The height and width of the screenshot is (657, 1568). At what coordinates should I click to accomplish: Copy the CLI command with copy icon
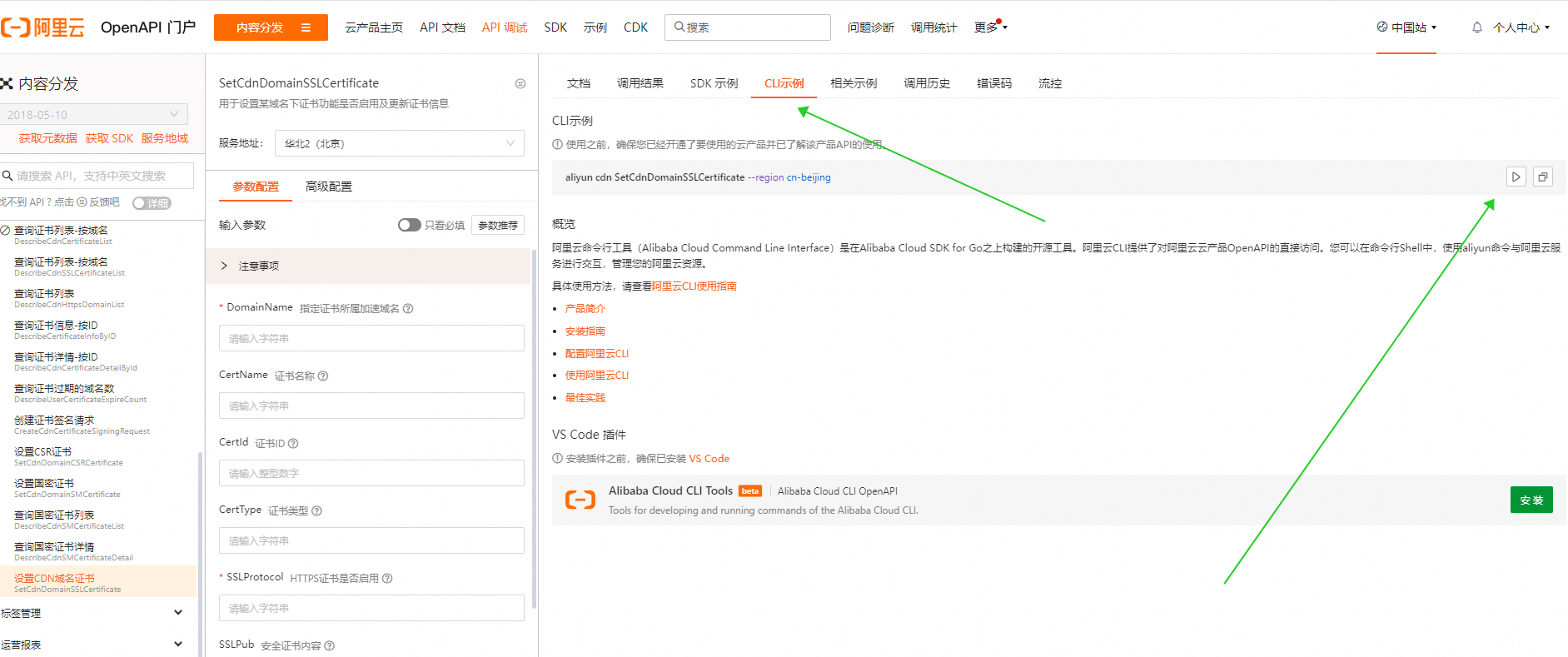tap(1543, 177)
